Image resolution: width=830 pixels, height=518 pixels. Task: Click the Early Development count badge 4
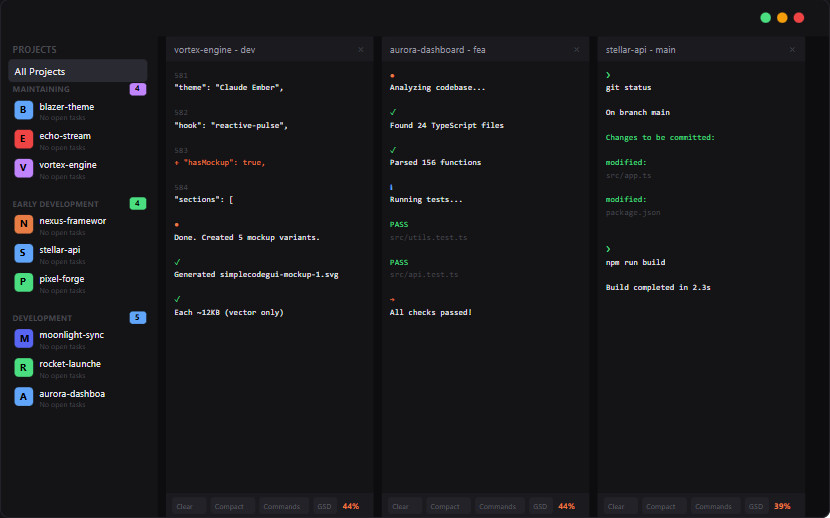coord(138,203)
